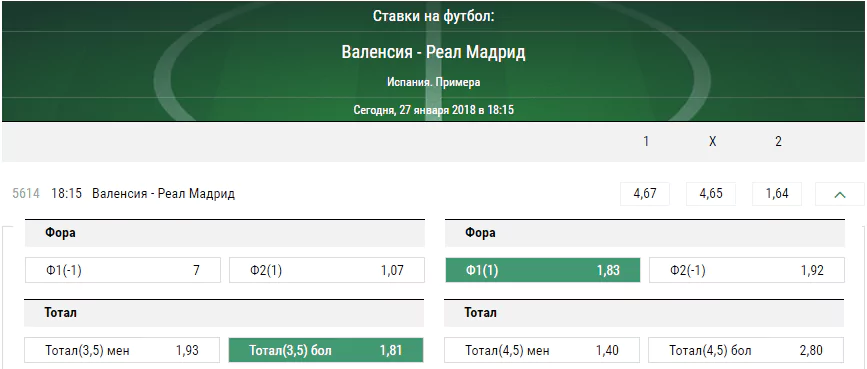Image resolution: width=867 pixels, height=369 pixels.
Task: Click event number 5614
Action: pos(26,194)
